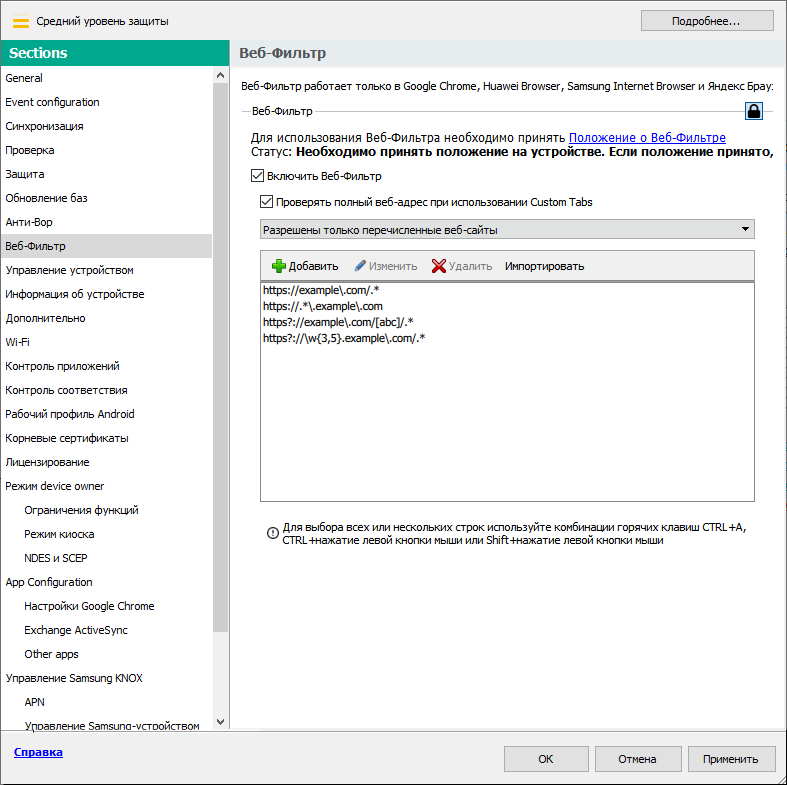
Task: Click the pencil Изменить icon
Action: tap(360, 266)
